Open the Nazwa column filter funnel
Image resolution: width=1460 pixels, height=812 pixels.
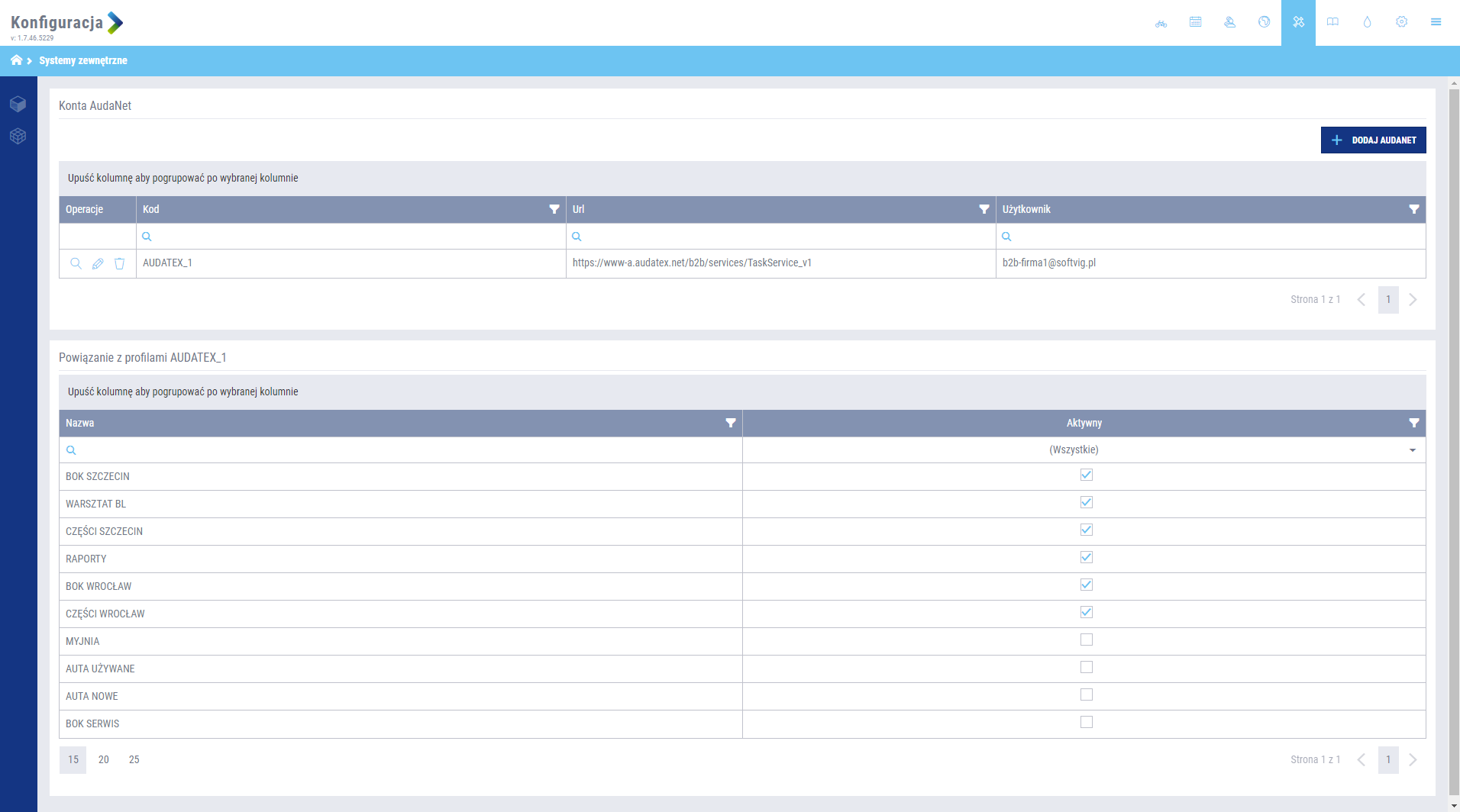[x=730, y=423]
